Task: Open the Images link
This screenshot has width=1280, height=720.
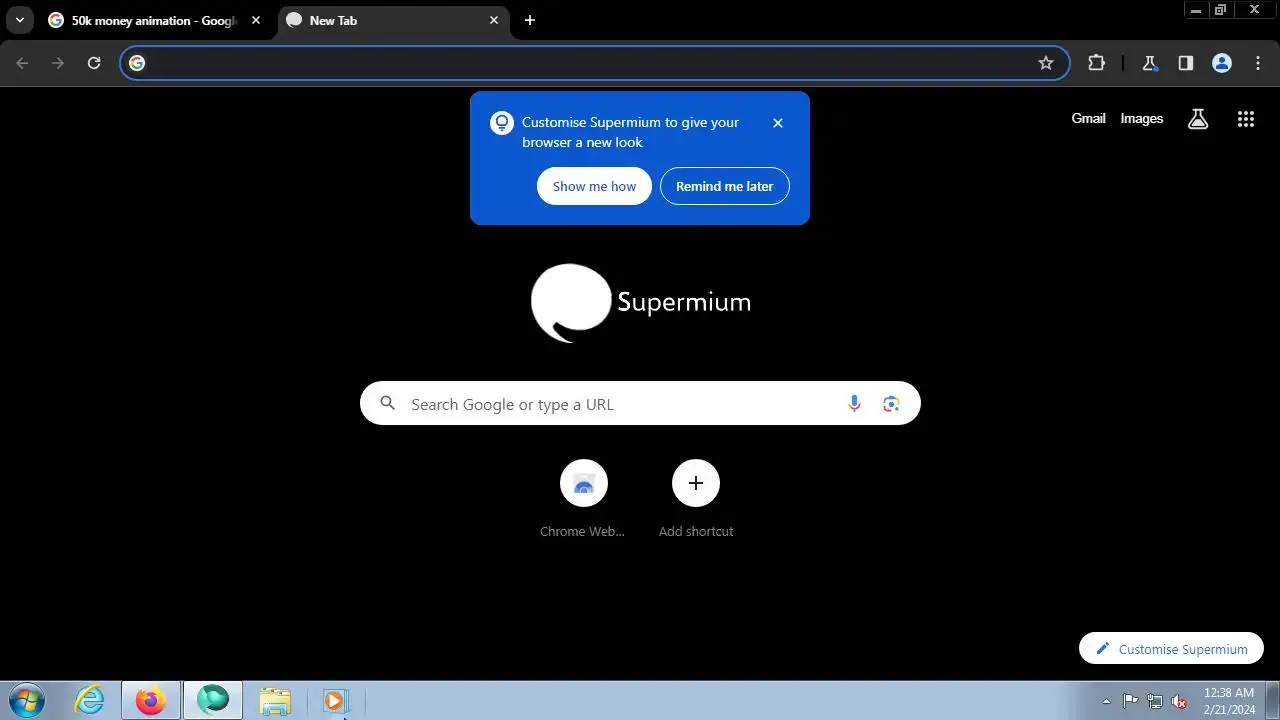Action: [1142, 118]
